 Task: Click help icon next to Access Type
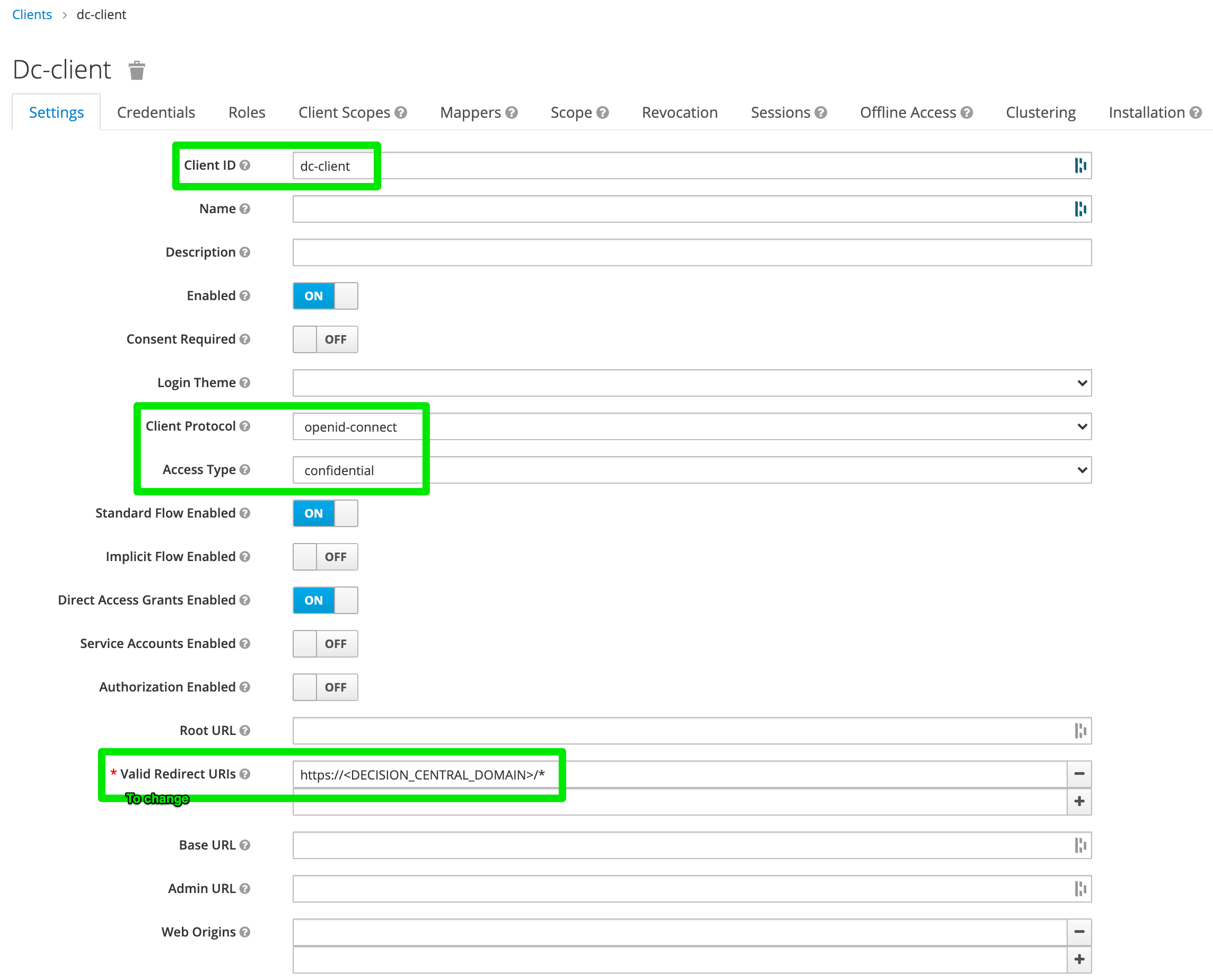244,470
